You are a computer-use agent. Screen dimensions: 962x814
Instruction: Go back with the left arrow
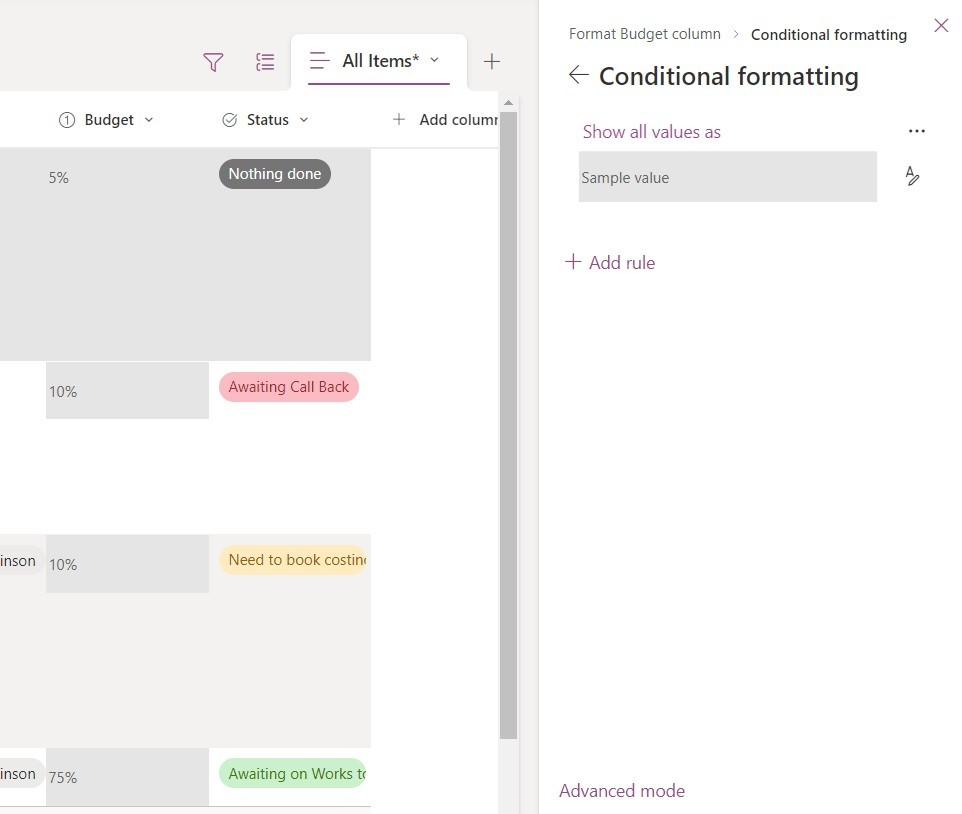(578, 75)
